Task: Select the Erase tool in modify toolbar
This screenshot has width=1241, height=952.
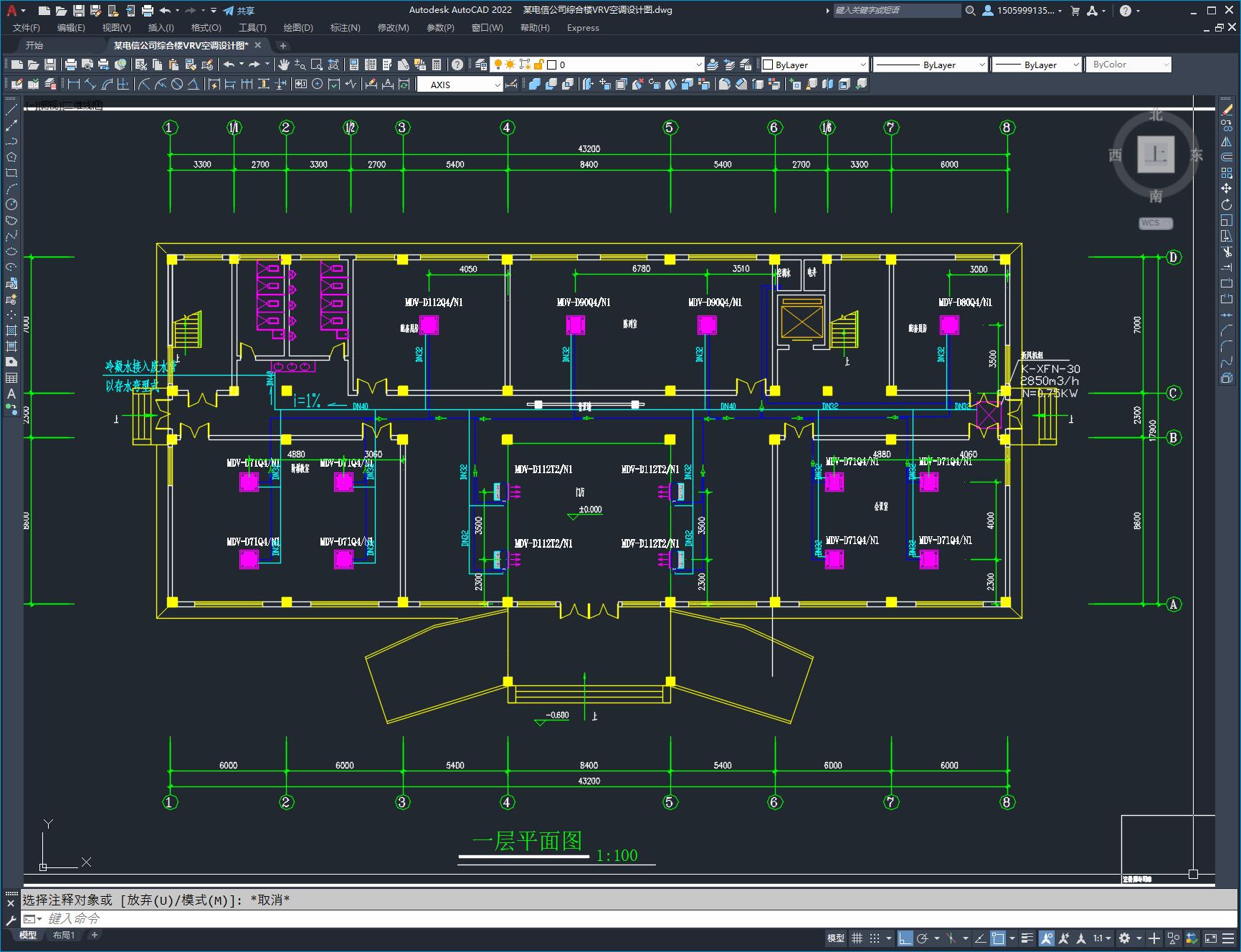Action: pyautogui.click(x=1227, y=110)
